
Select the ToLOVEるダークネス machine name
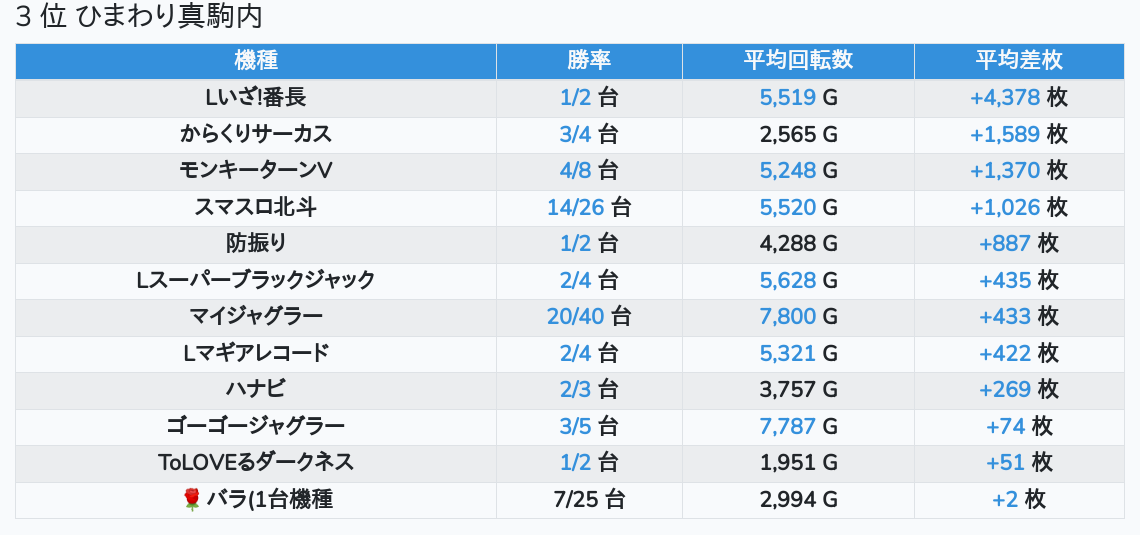pyautogui.click(x=256, y=463)
